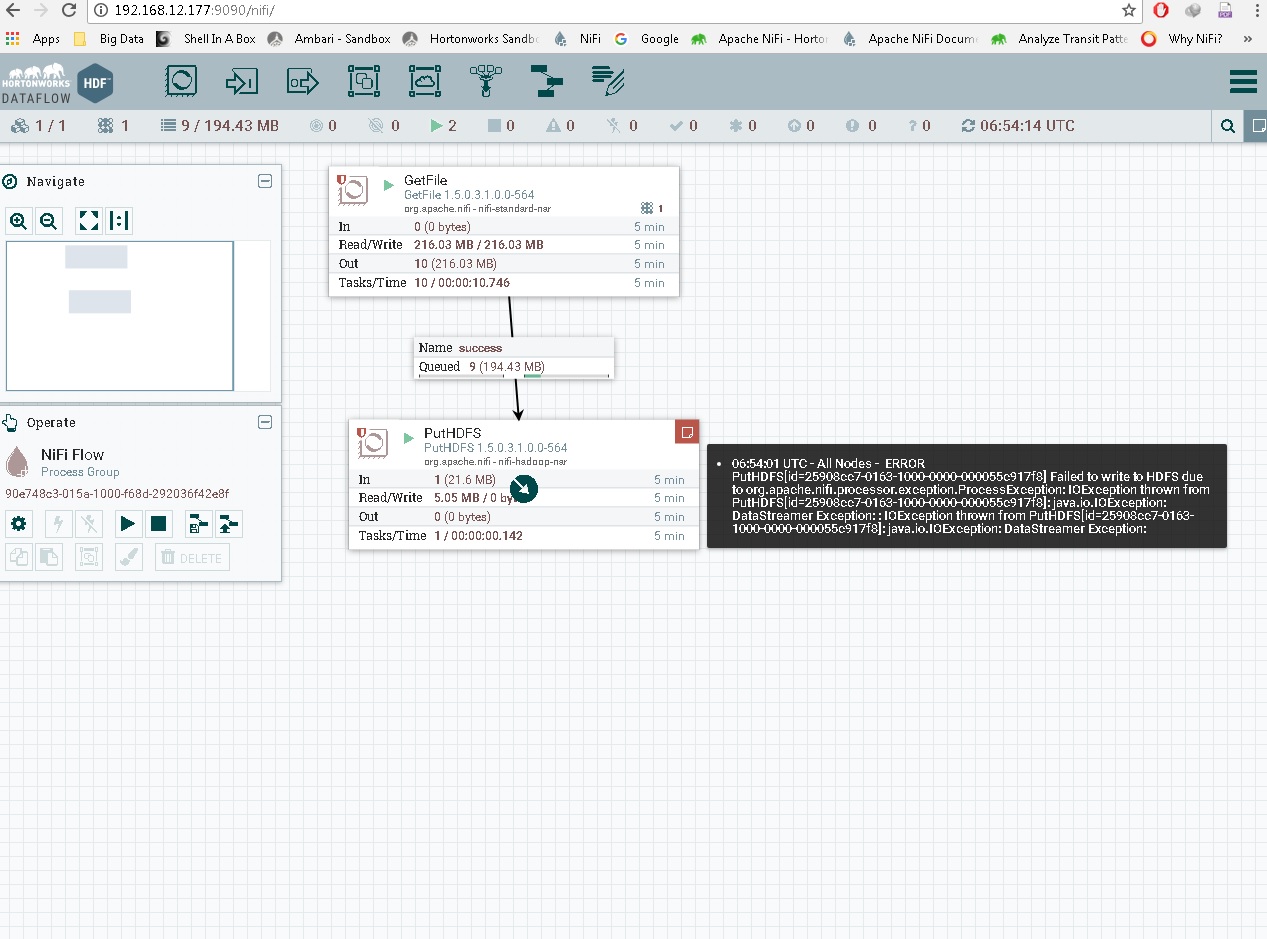
Task: Click the PutHDFS error bulletin indicator
Action: tap(686, 431)
